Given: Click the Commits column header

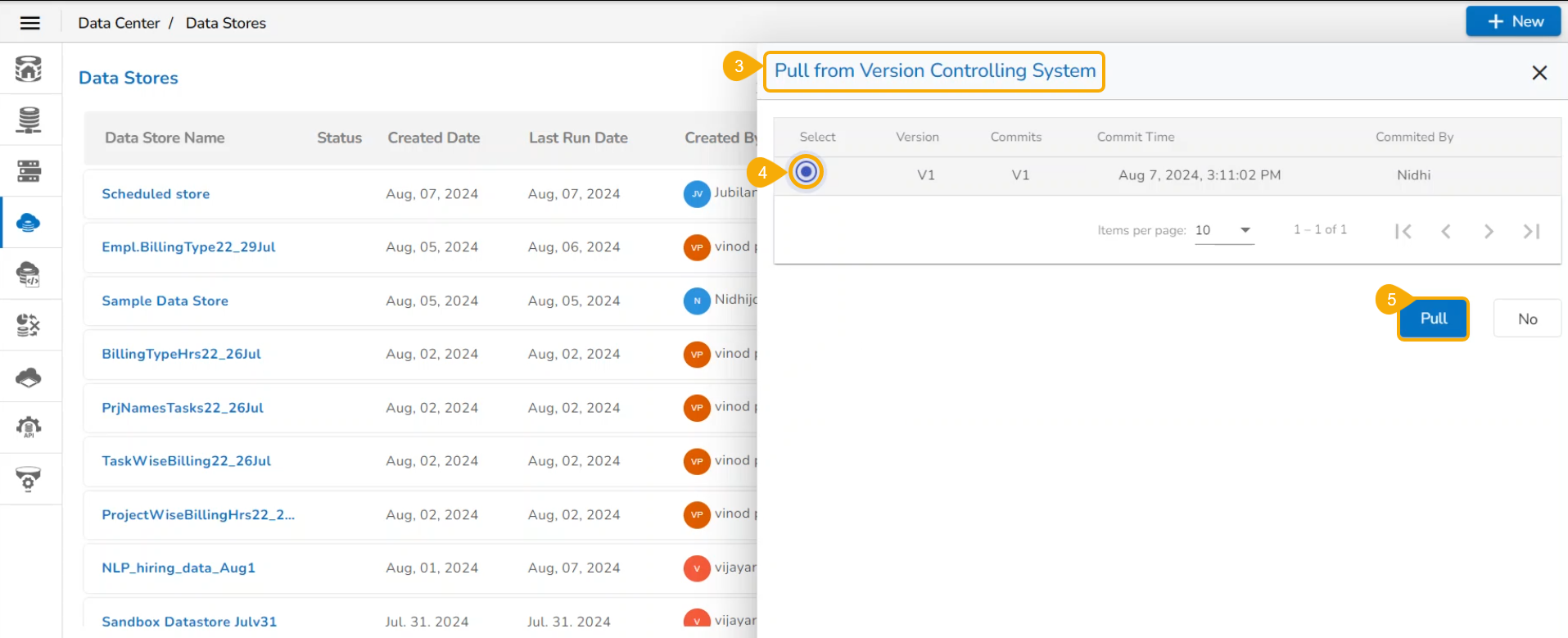Looking at the screenshot, I should pyautogui.click(x=1016, y=137).
